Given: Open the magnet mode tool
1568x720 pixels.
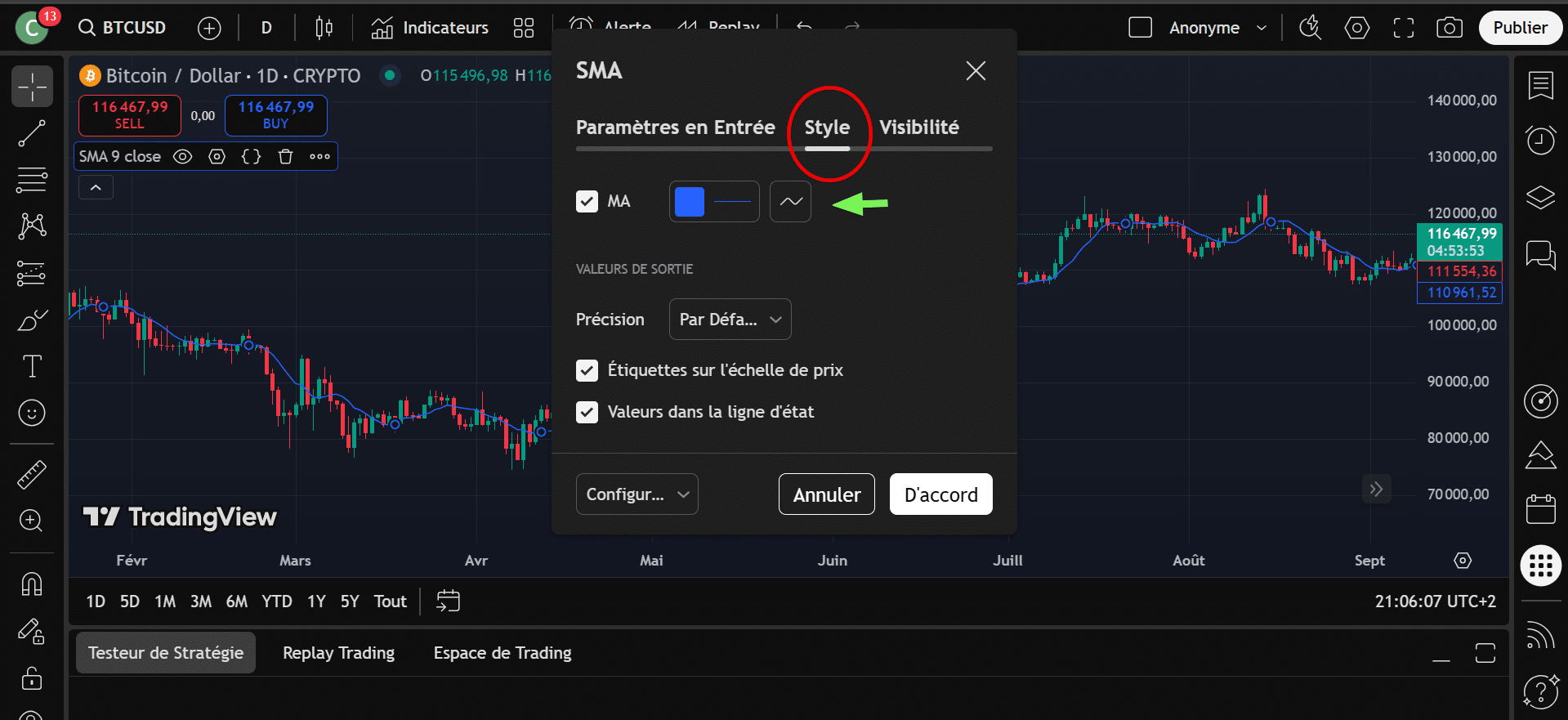Looking at the screenshot, I should pos(32,584).
